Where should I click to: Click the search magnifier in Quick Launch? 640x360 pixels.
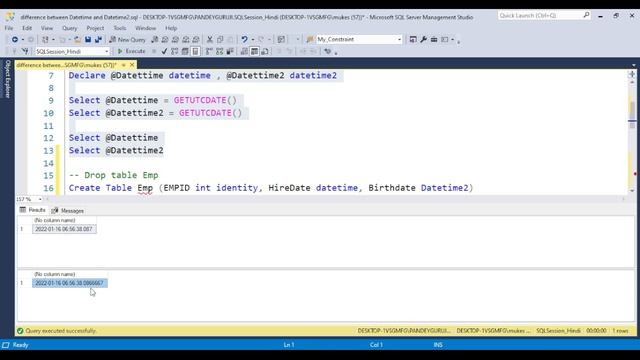coord(586,15)
